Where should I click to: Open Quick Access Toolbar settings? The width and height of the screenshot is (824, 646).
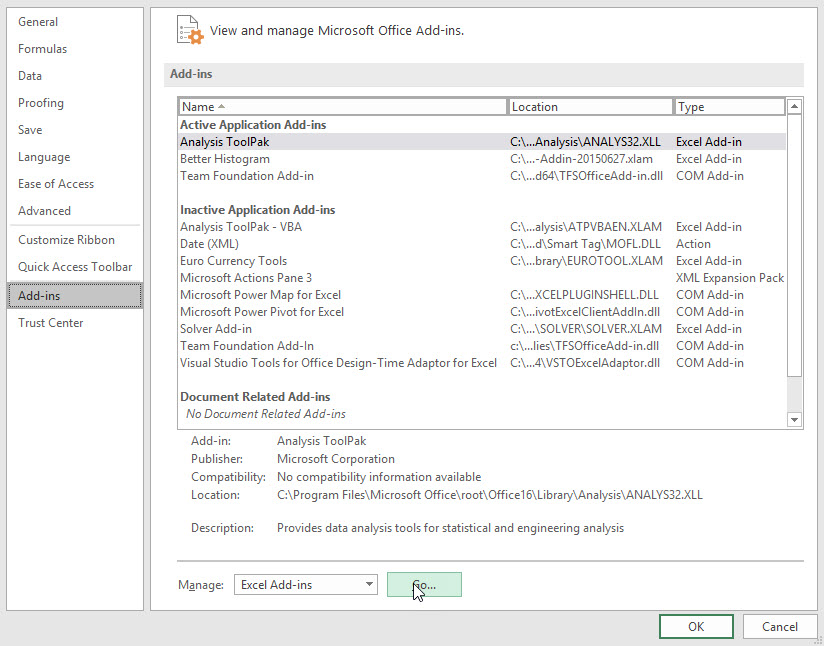tap(75, 266)
